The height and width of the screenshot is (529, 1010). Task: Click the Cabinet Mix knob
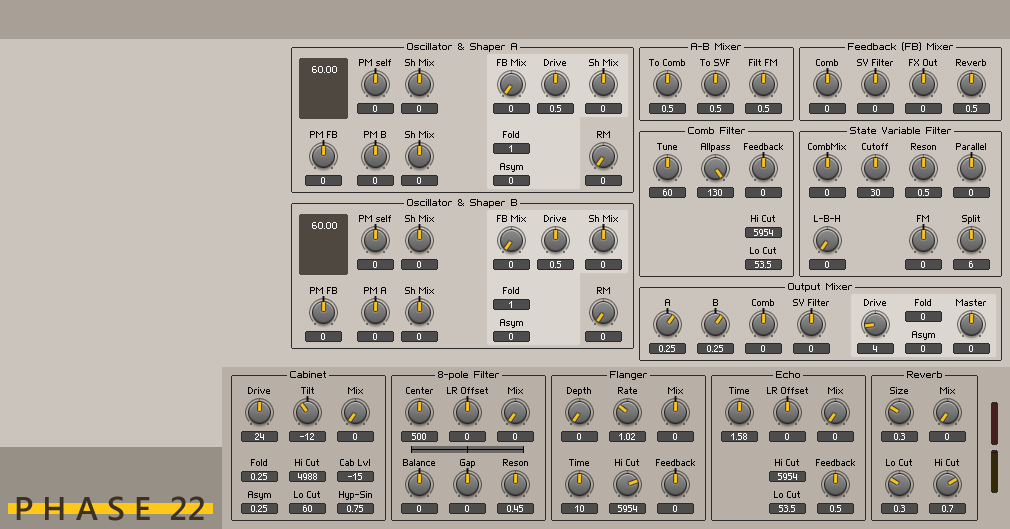click(x=355, y=412)
